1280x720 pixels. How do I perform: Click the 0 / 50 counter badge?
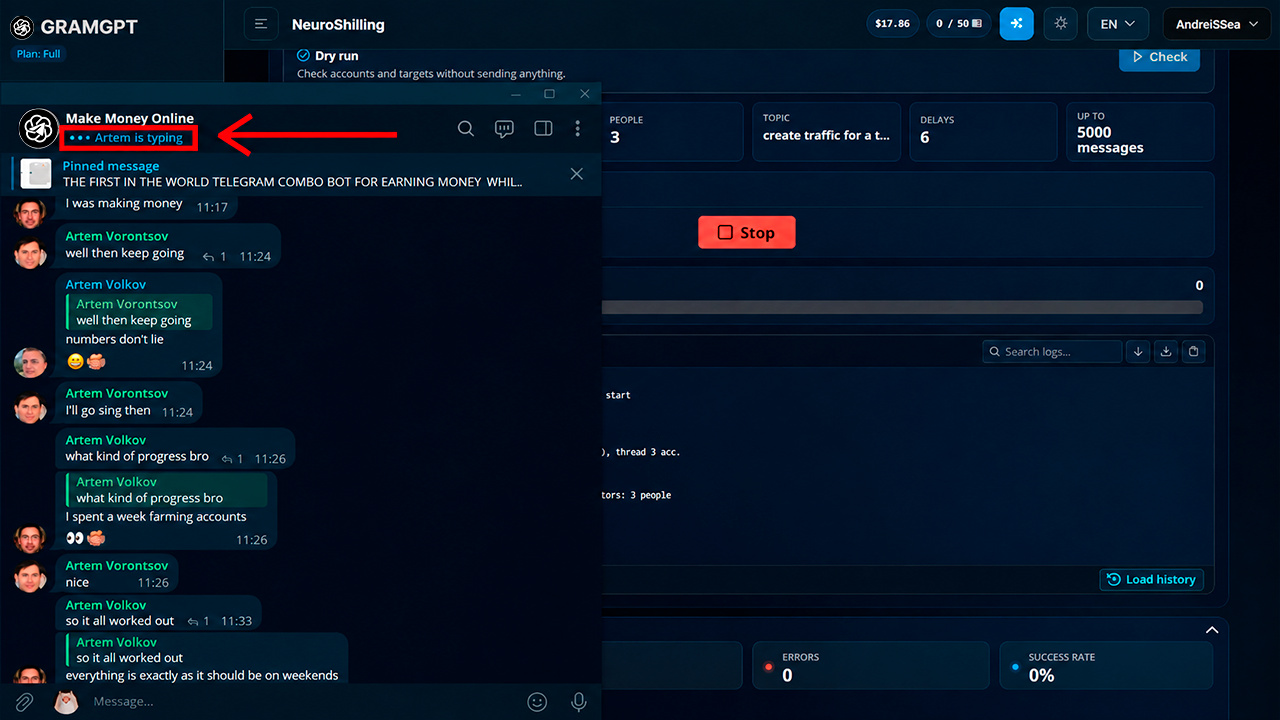tap(959, 24)
